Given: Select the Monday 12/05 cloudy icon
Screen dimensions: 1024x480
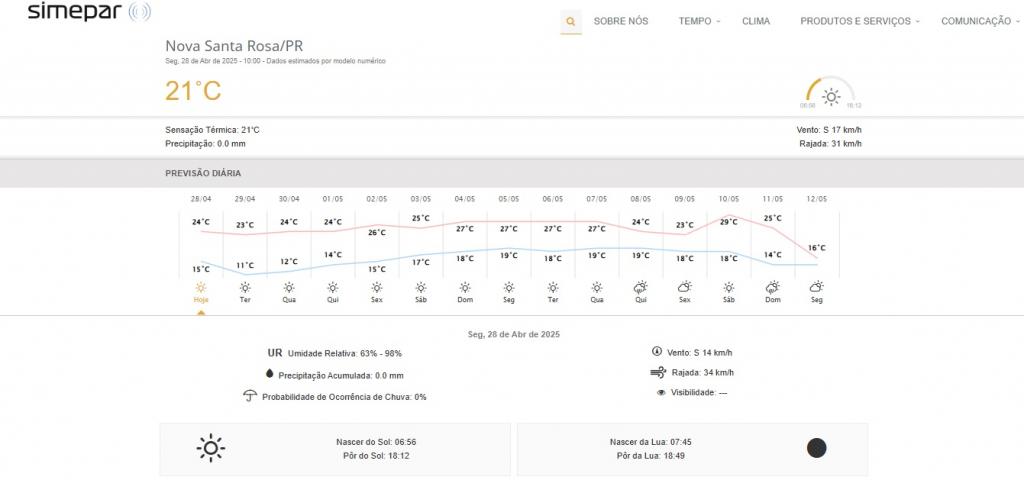Looking at the screenshot, I should tap(816, 287).
